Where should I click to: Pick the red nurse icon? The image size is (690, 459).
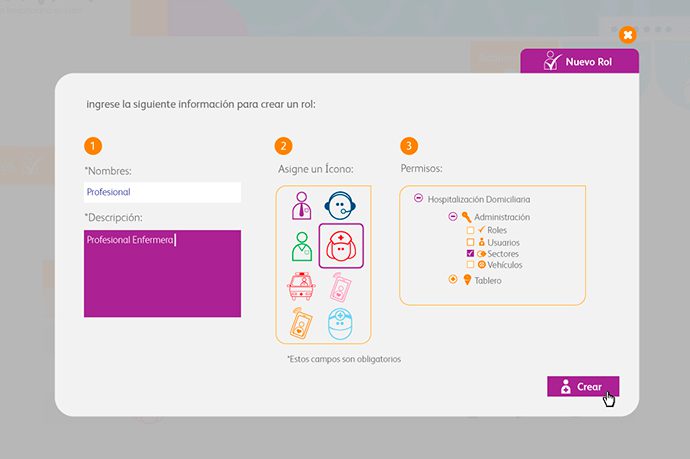click(x=341, y=246)
